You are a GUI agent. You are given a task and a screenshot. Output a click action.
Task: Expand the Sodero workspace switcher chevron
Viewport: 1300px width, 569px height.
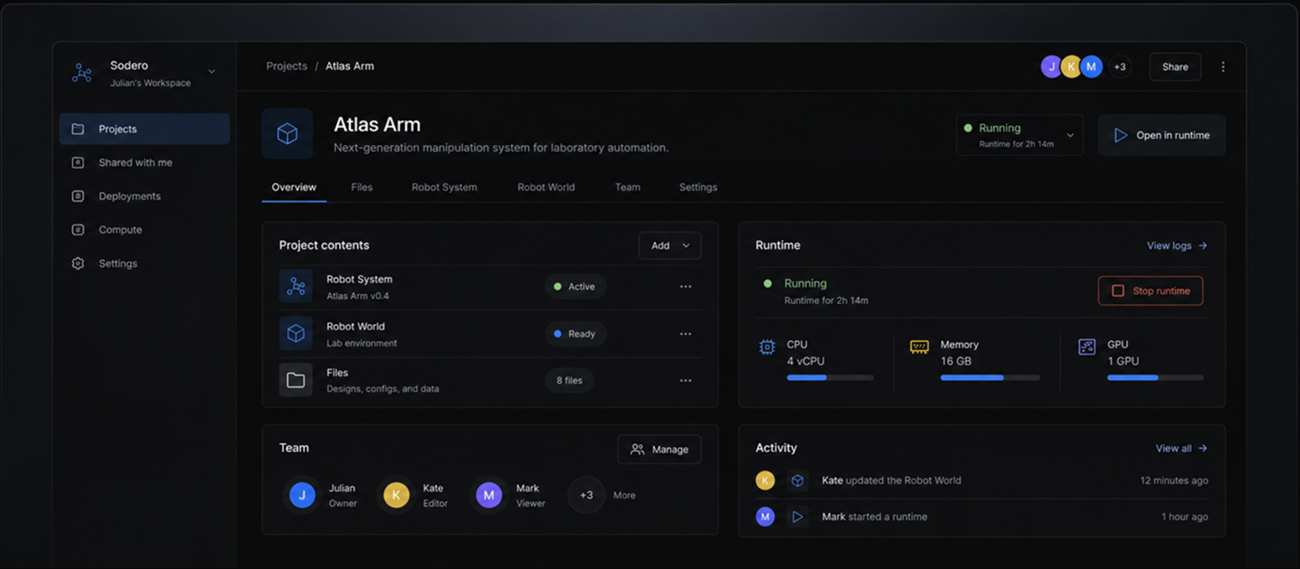[x=211, y=72]
